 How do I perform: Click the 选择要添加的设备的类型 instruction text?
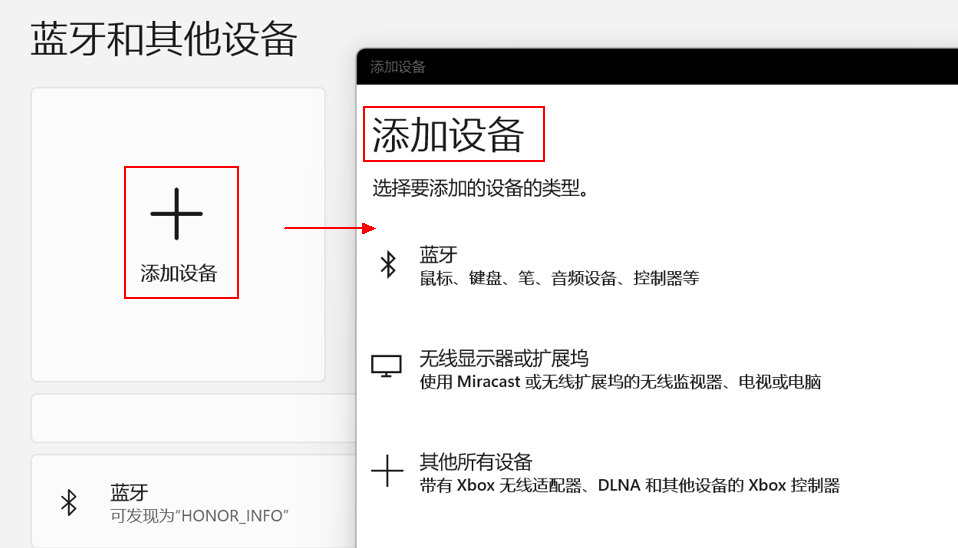pos(480,188)
